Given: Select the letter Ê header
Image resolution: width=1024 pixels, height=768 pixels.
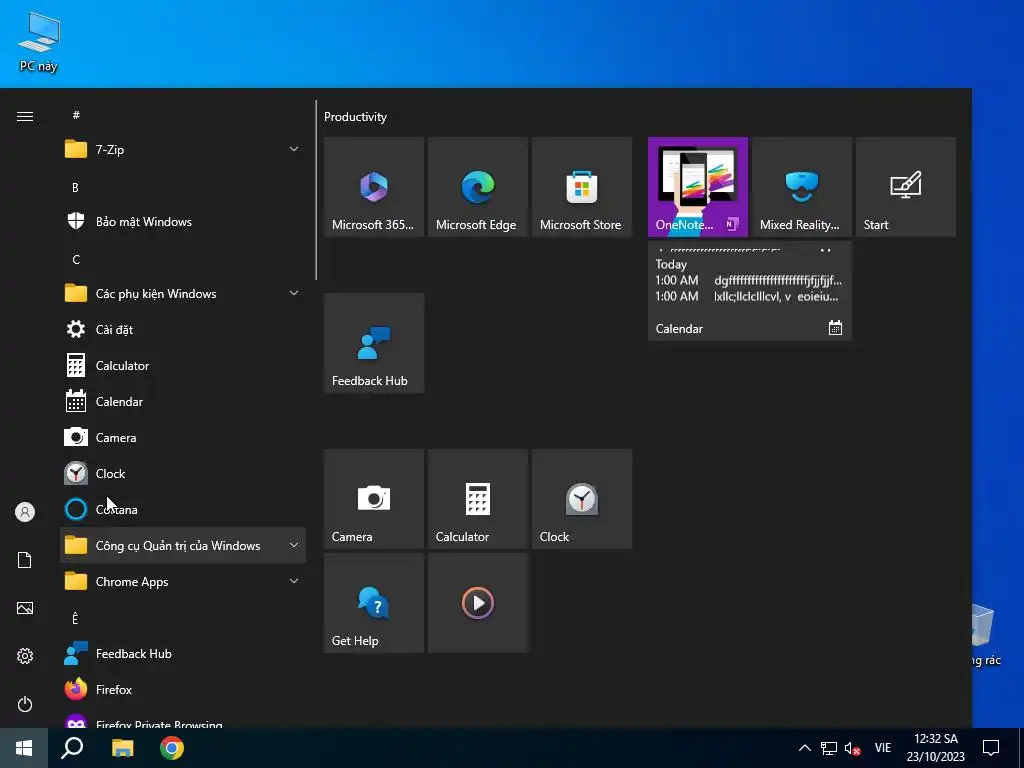Looking at the screenshot, I should click(x=76, y=618).
